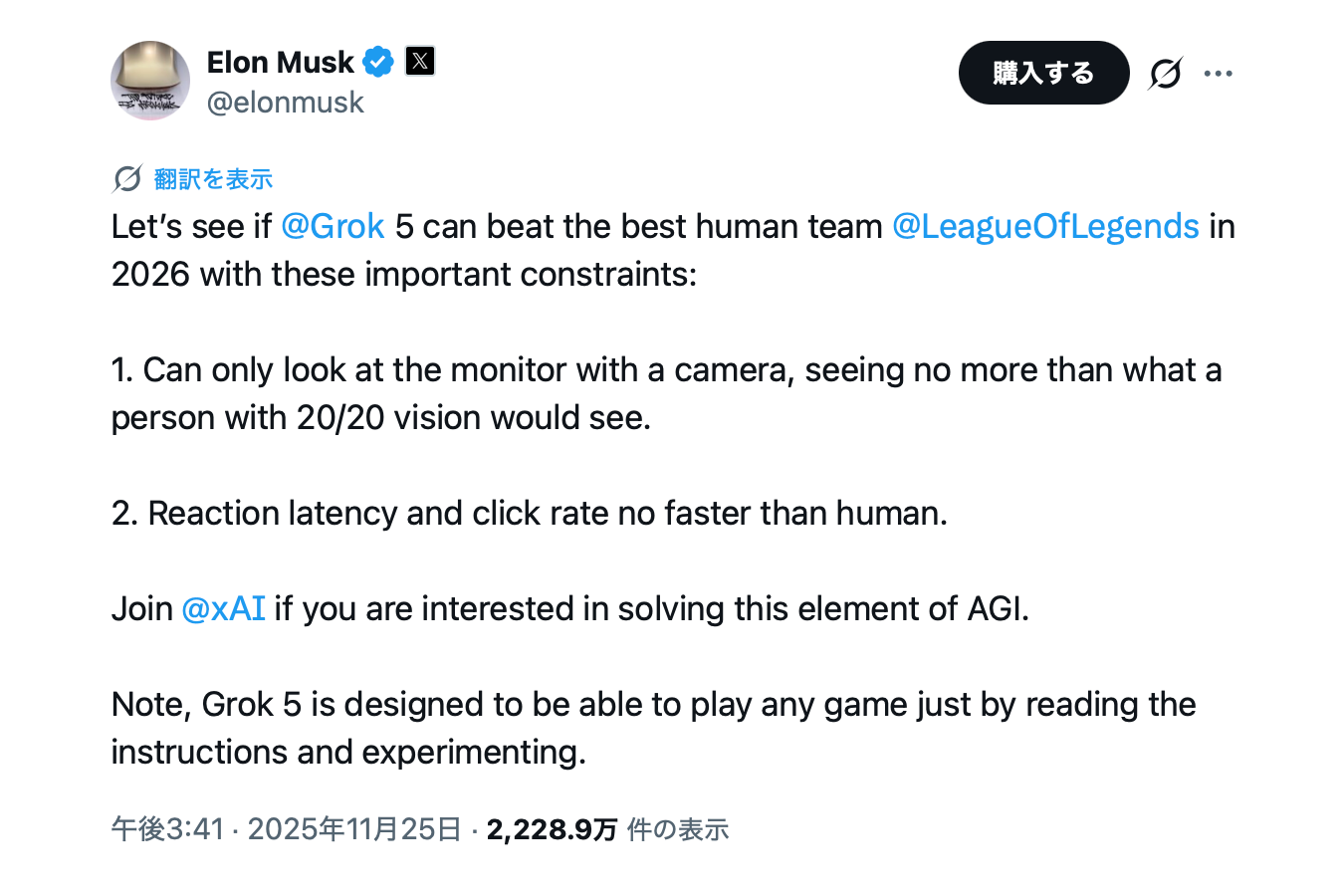
Task: Click the 2025年11月25日 post date
Action: coord(354,829)
